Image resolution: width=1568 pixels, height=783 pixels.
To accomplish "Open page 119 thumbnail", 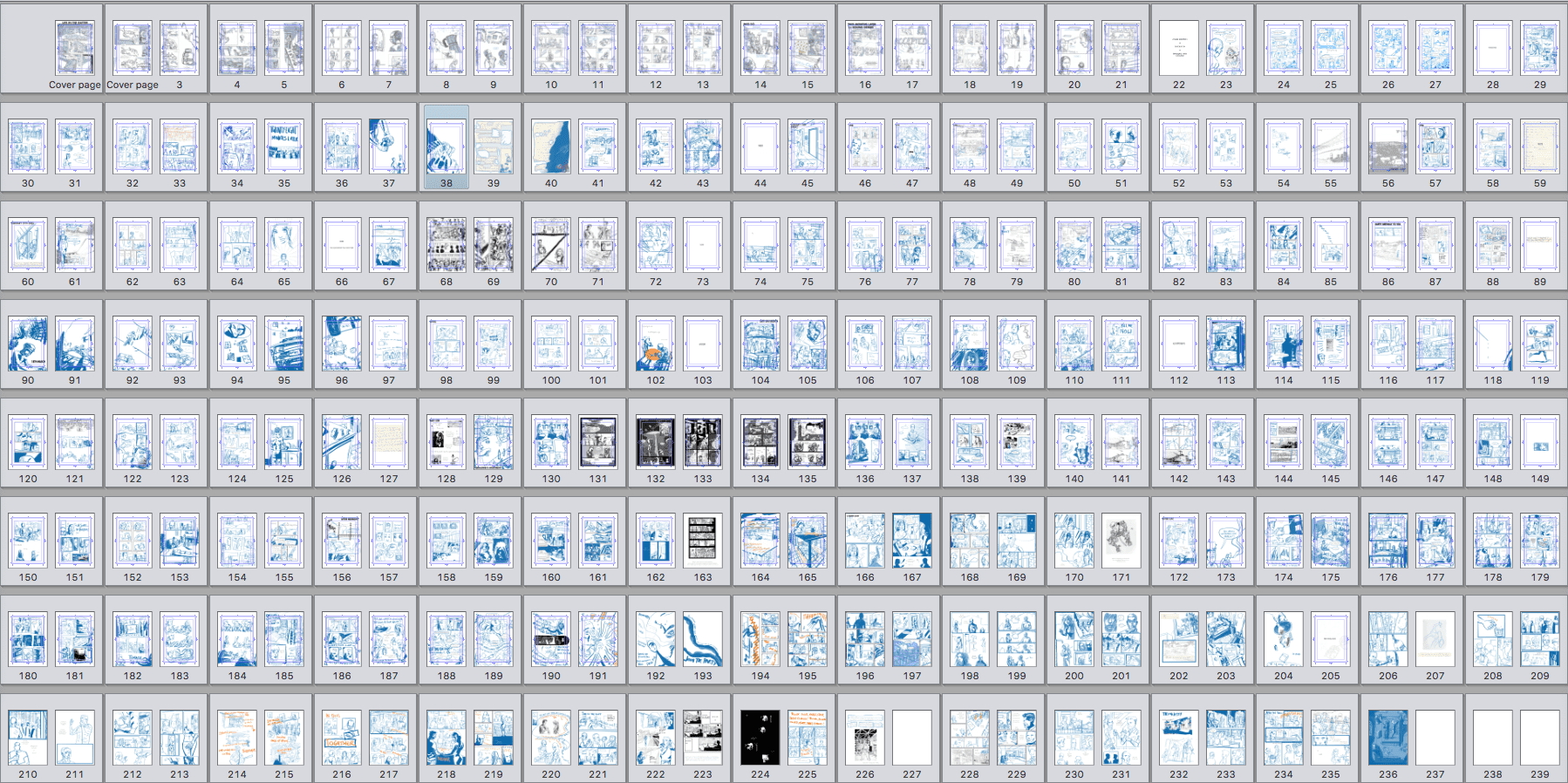I will (x=1540, y=344).
